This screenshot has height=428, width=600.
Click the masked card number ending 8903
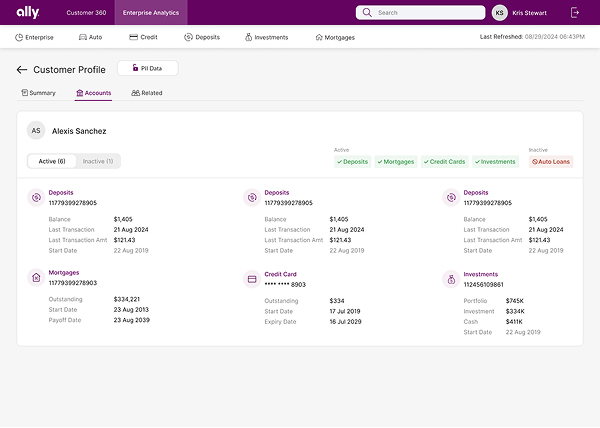coord(285,285)
